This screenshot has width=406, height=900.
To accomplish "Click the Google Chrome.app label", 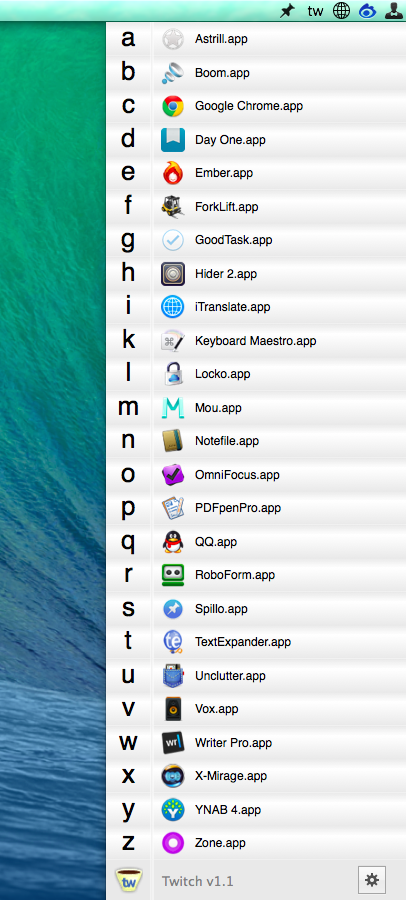I will point(249,106).
